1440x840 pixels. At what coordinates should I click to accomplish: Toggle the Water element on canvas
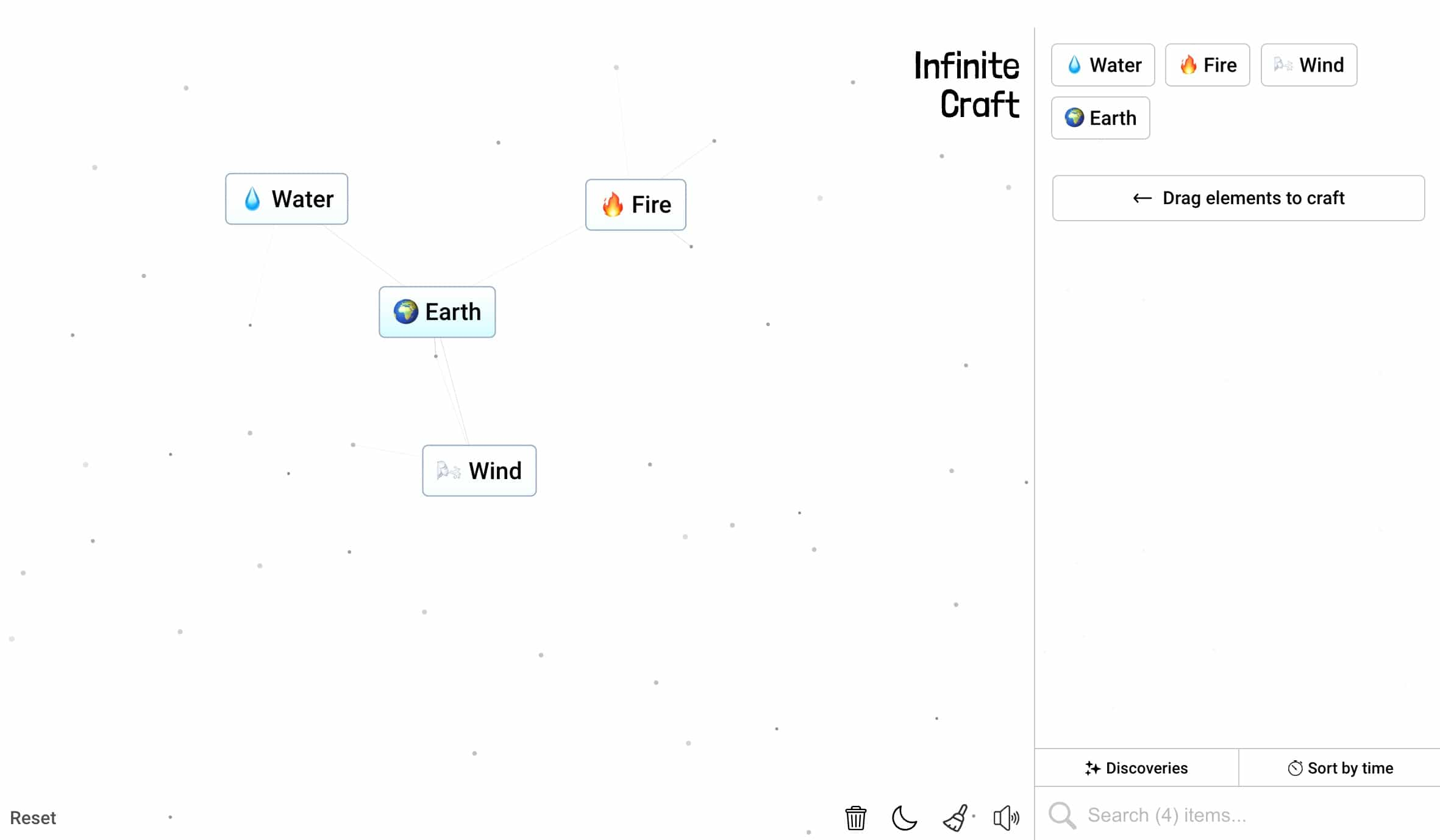[x=287, y=199]
